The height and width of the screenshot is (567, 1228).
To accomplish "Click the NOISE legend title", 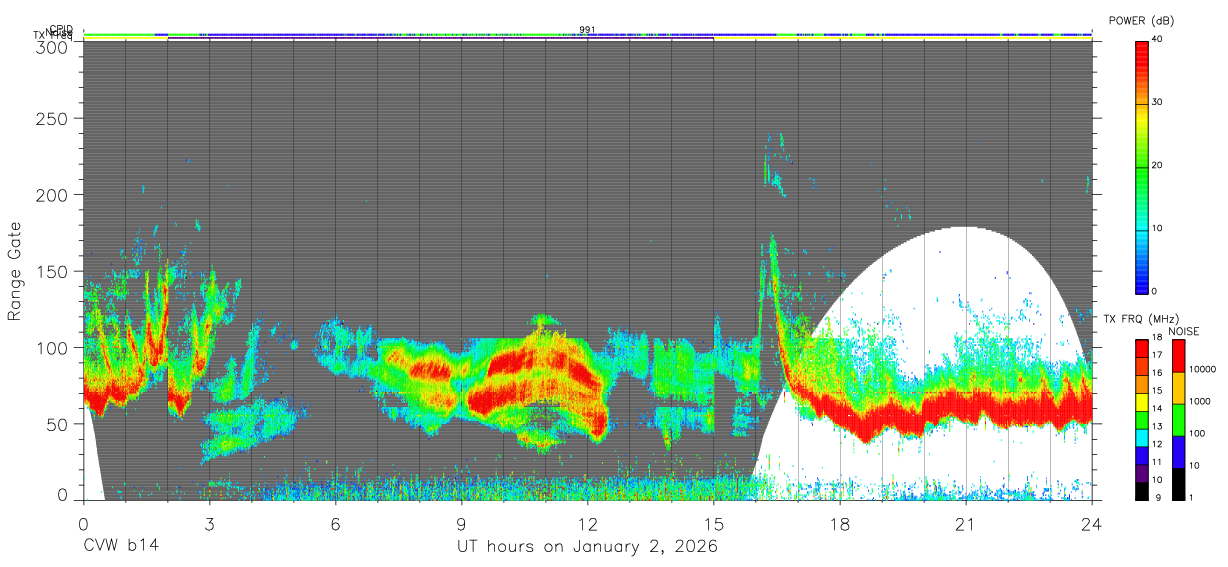I will 1184,331.
